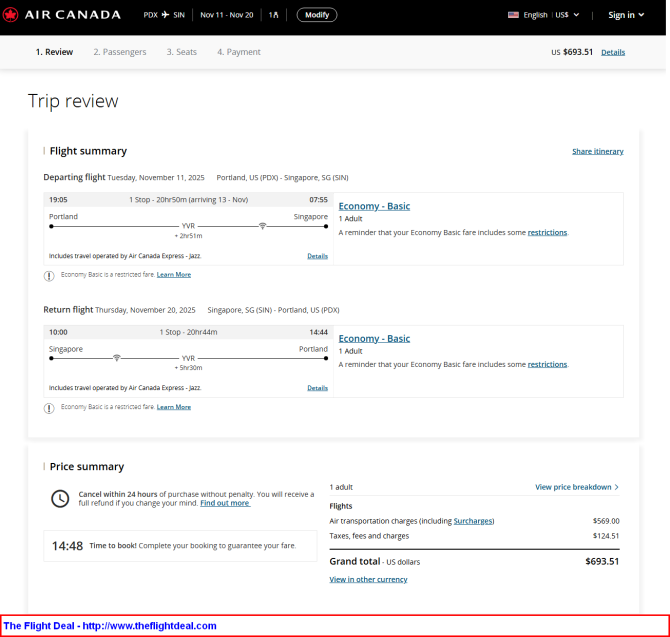Click YVR stopover label on return flight

click(x=188, y=358)
